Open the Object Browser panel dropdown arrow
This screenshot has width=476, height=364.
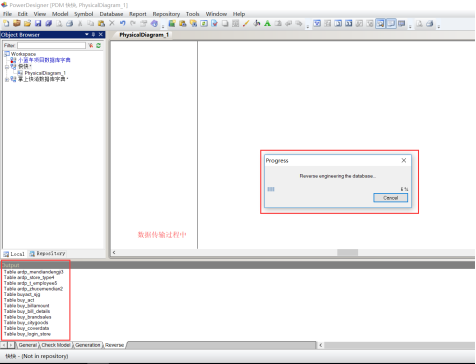(x=87, y=34)
